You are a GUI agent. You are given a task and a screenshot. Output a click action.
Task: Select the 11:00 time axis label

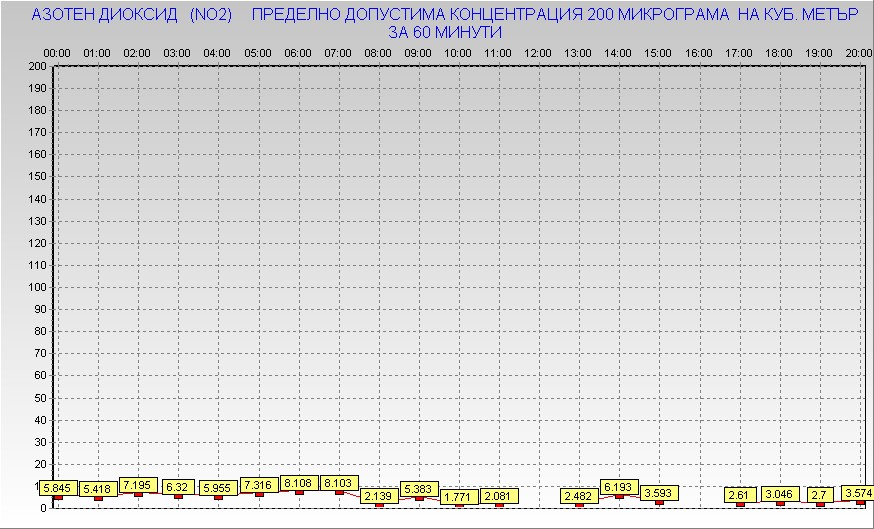[498, 54]
